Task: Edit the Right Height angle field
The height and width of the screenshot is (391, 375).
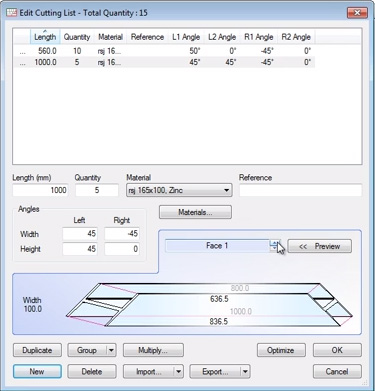Action: coord(122,249)
